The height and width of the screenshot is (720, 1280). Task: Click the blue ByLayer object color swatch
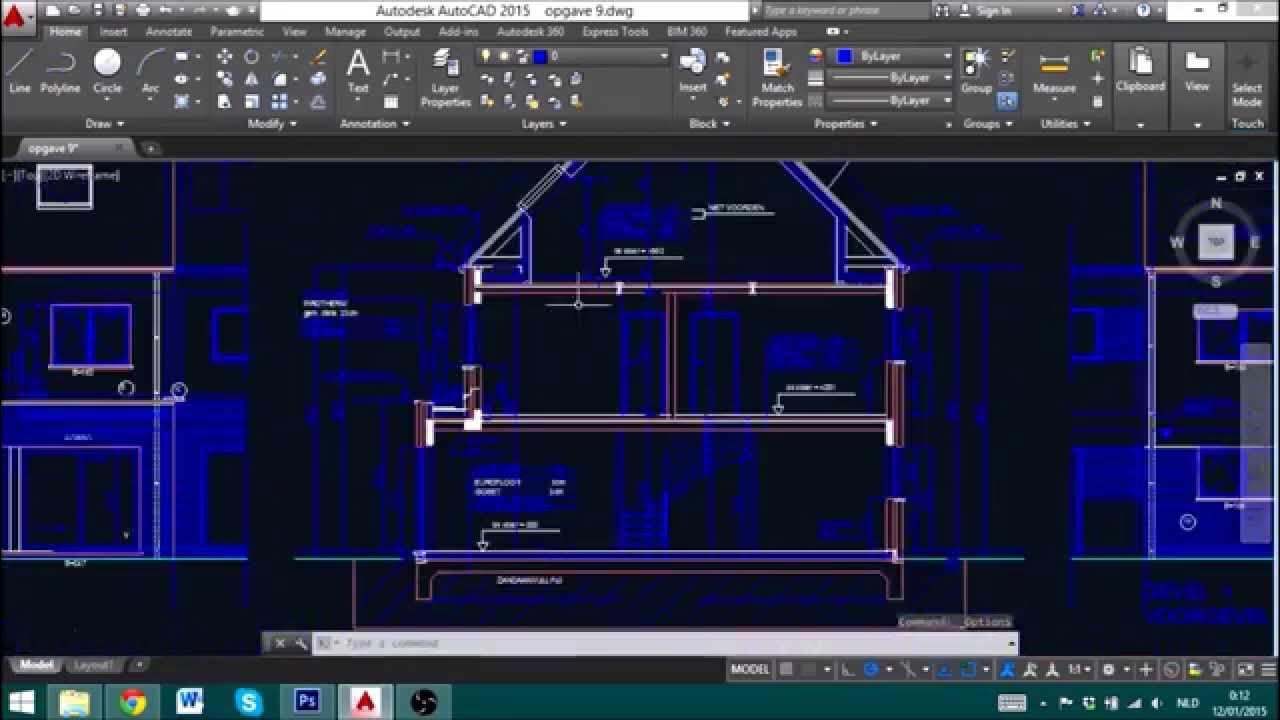[x=844, y=57]
